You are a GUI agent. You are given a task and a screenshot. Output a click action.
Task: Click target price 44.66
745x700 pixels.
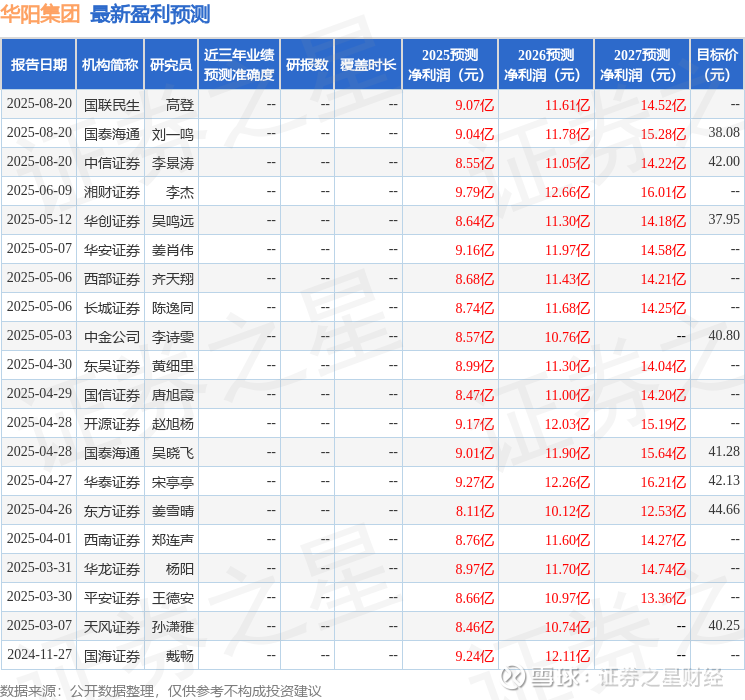tap(724, 509)
